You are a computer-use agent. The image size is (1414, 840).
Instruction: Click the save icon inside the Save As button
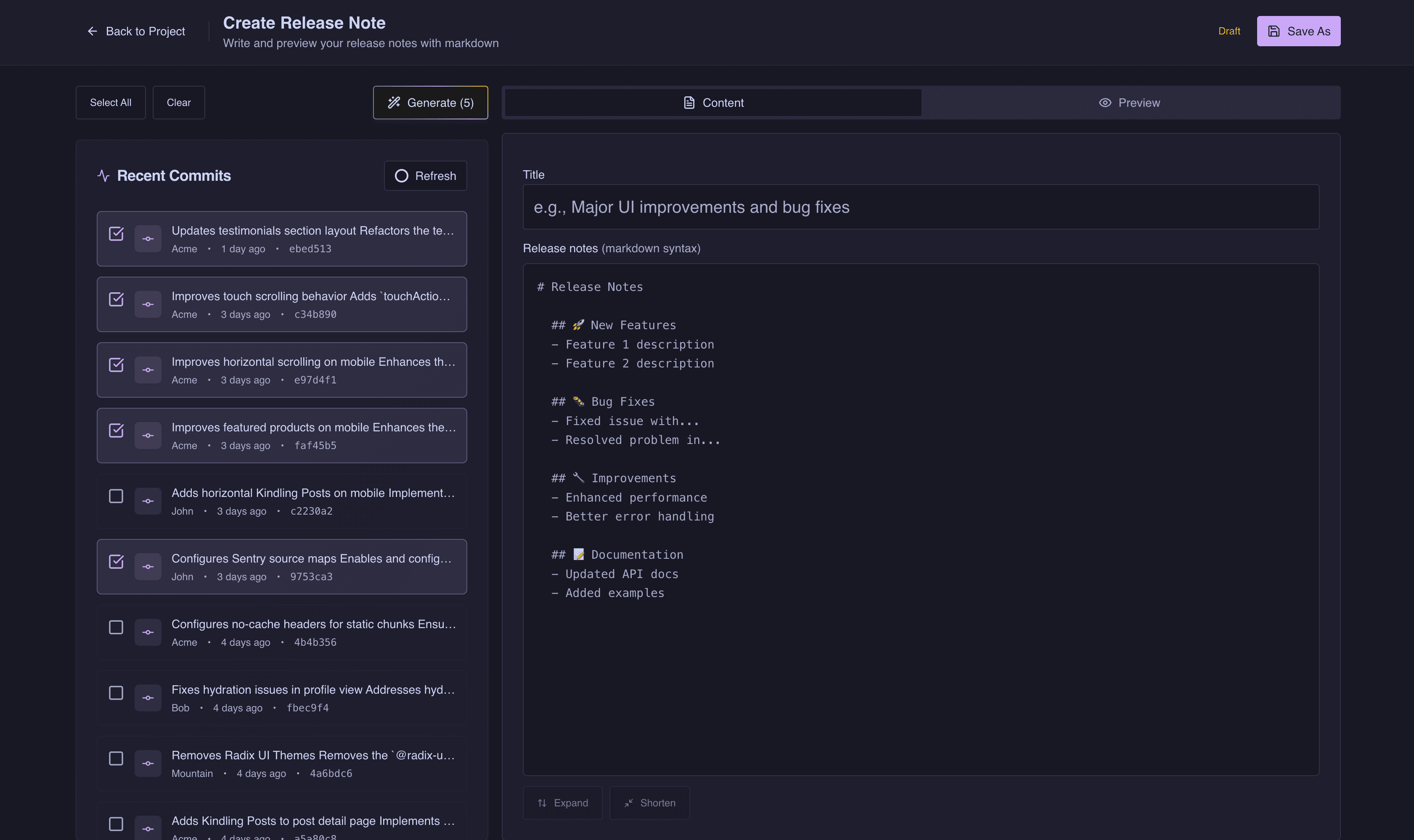[1275, 31]
